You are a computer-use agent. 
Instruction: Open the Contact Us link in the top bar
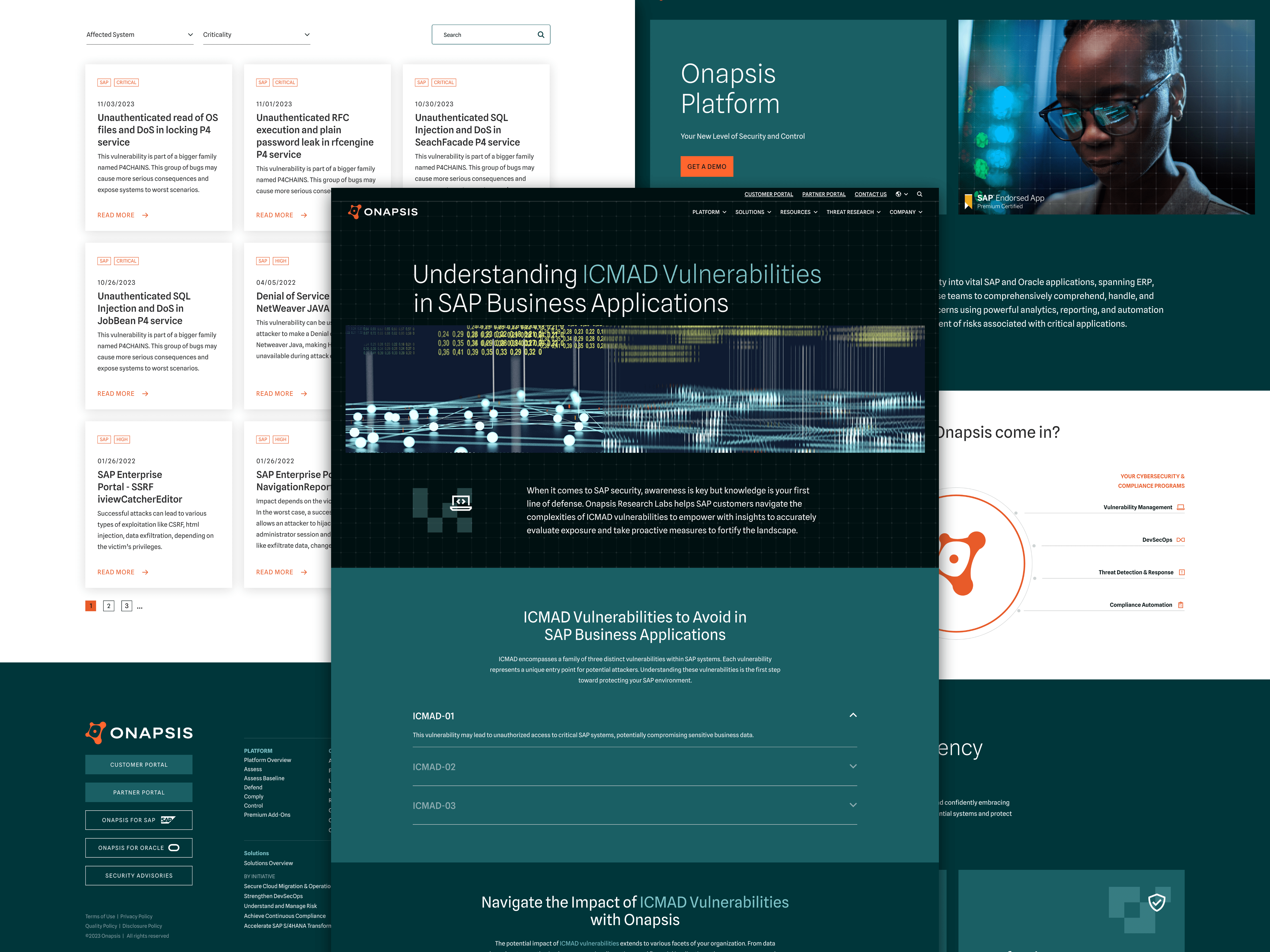coord(870,195)
